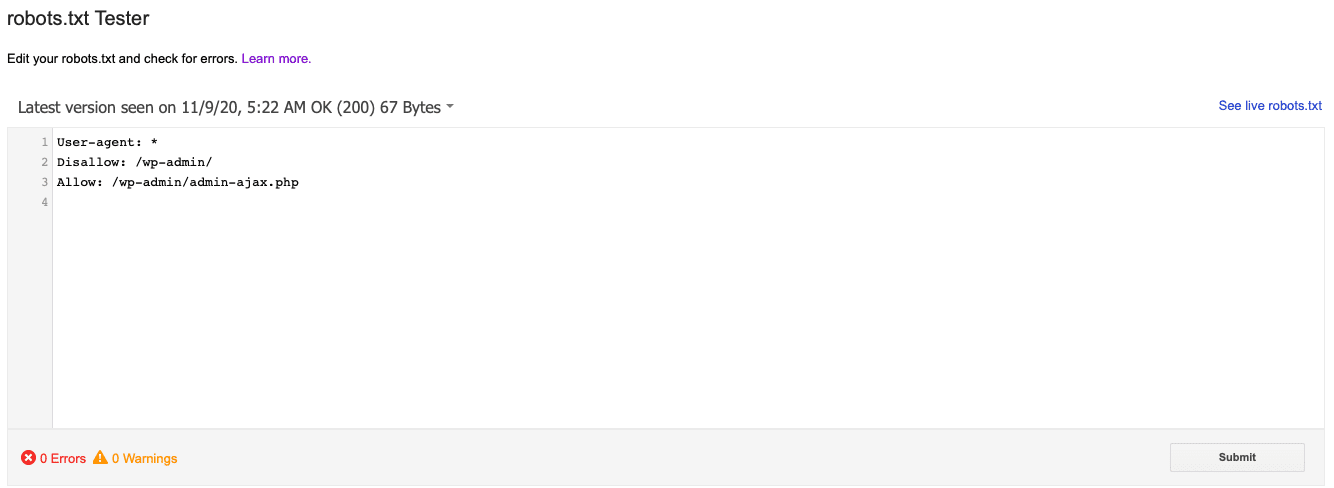Click the asterisk after User-agent
This screenshot has width=1334, height=488.
click(x=154, y=142)
